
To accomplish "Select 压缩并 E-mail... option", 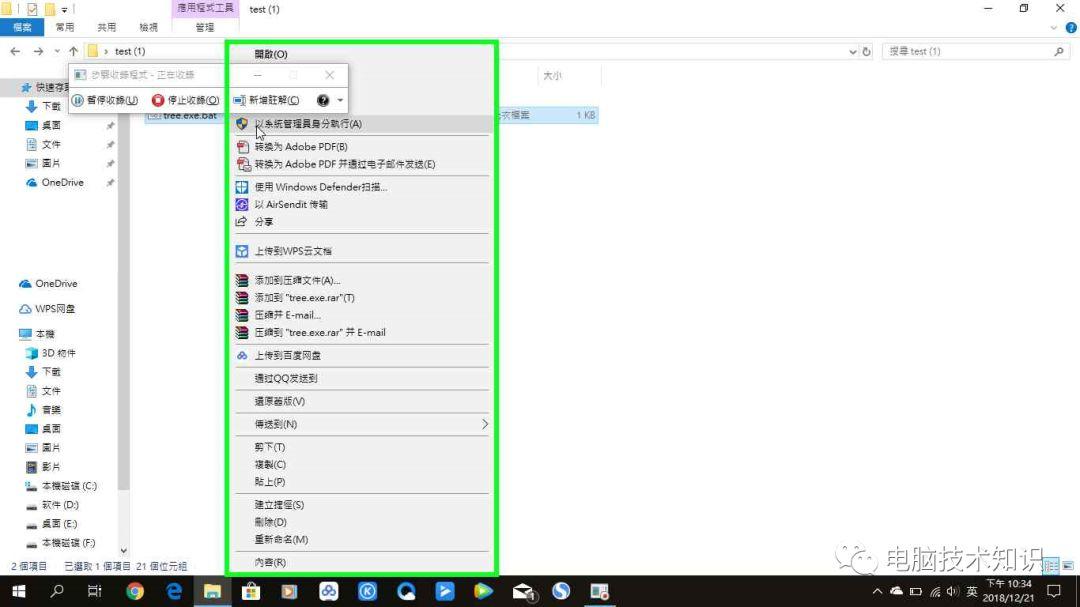I will pos(362,315).
